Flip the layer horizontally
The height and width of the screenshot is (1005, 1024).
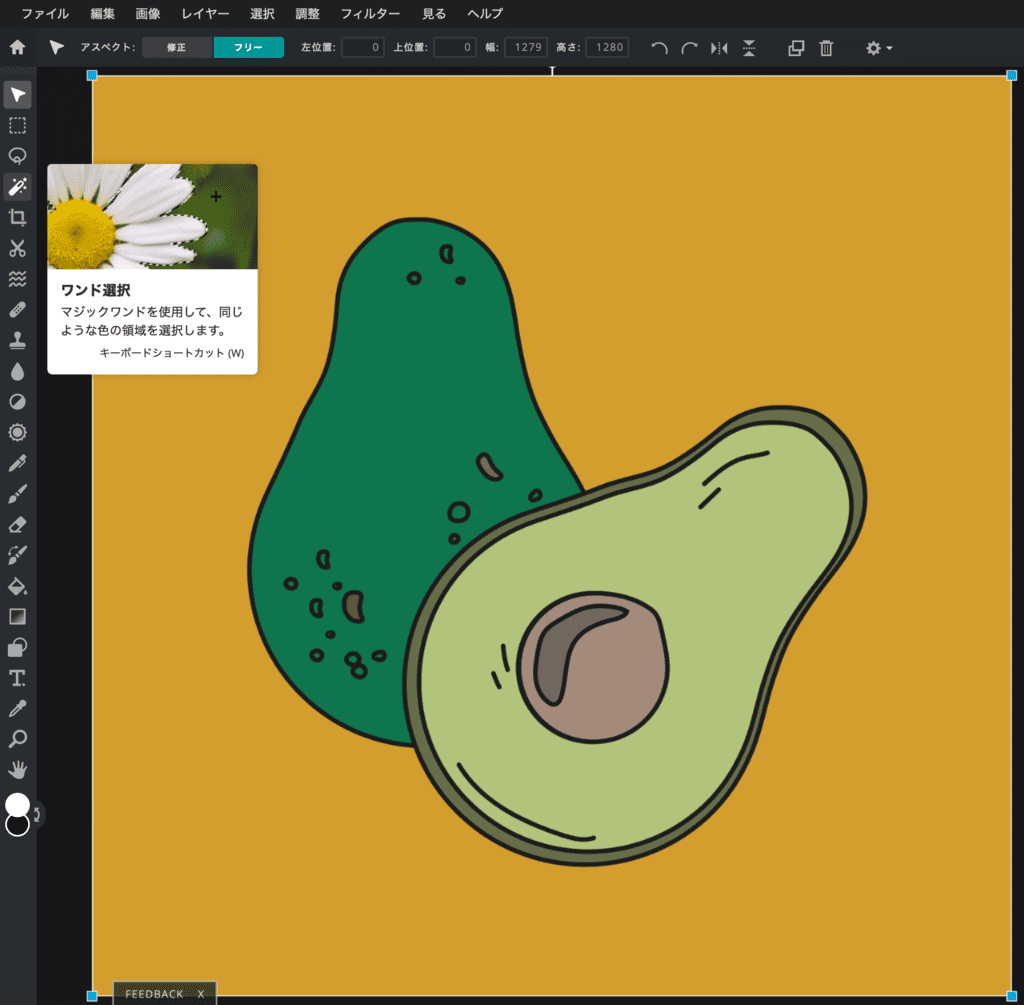pos(718,47)
